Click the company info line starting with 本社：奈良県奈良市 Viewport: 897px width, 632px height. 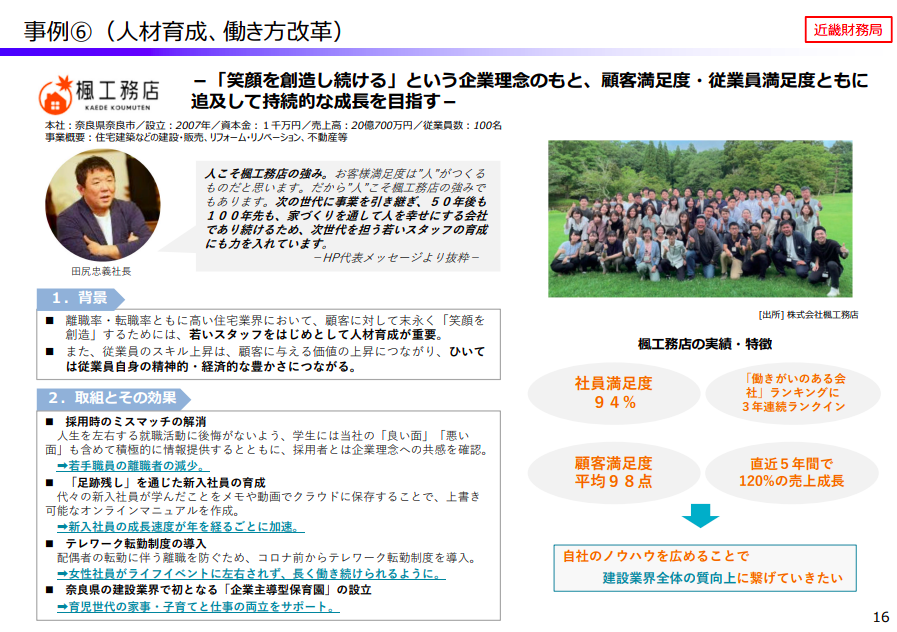tap(273, 125)
